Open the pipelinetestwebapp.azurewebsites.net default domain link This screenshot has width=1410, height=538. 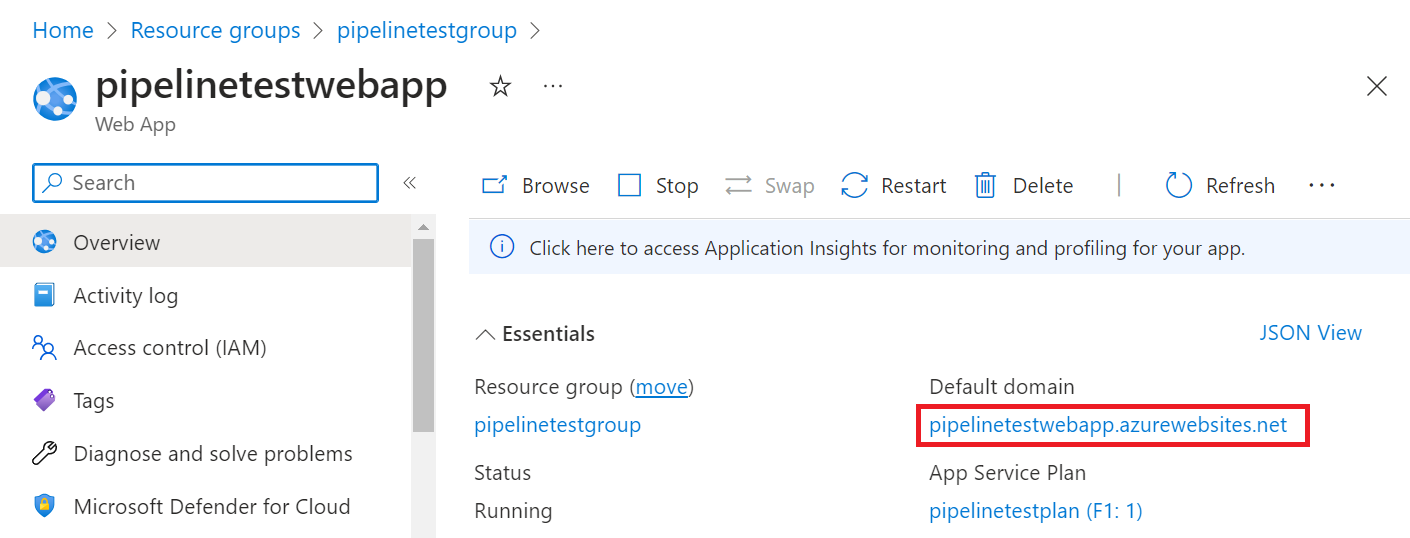coord(1108,425)
